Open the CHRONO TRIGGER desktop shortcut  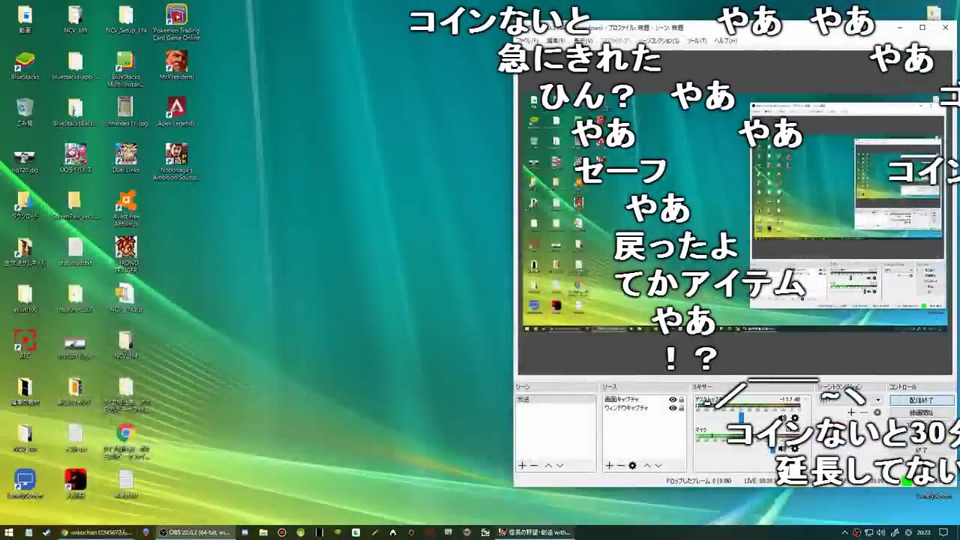click(126, 254)
